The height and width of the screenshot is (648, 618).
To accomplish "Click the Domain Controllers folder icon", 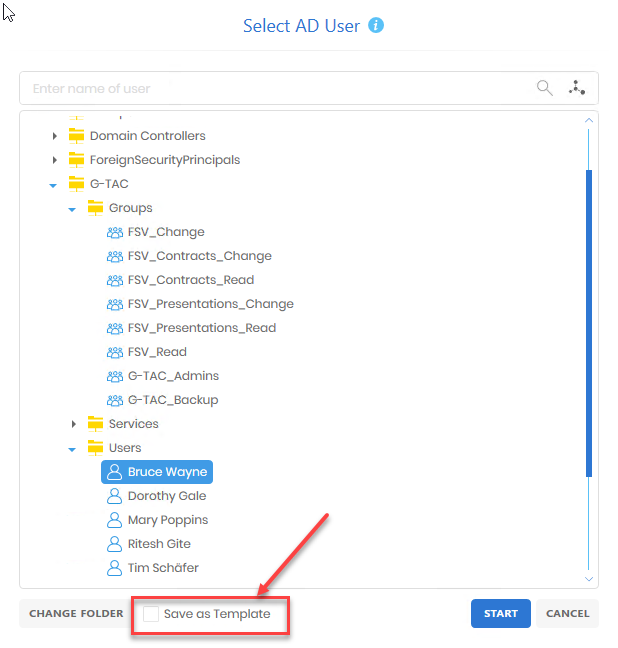I will (x=77, y=136).
